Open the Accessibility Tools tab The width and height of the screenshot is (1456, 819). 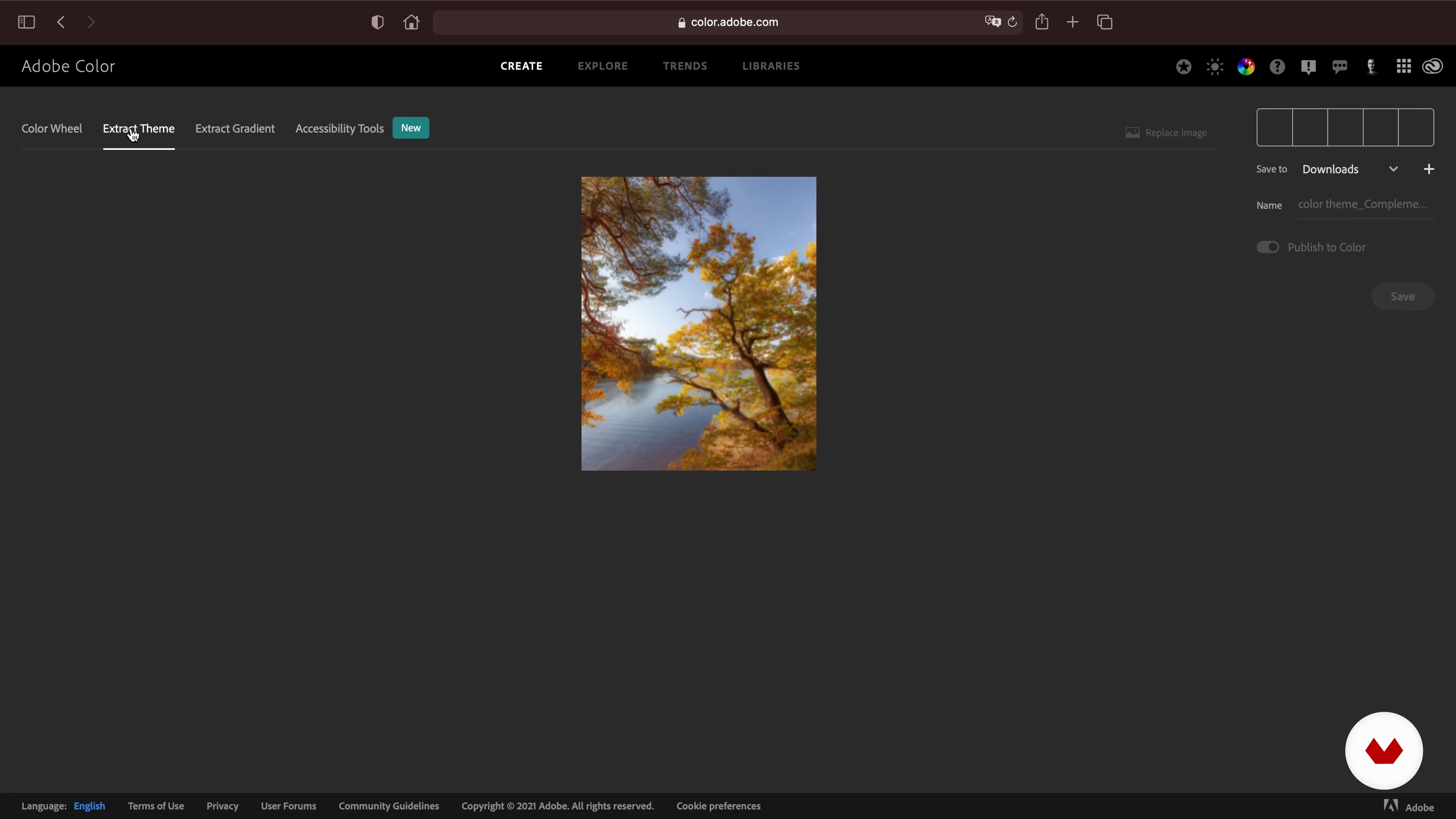(339, 128)
